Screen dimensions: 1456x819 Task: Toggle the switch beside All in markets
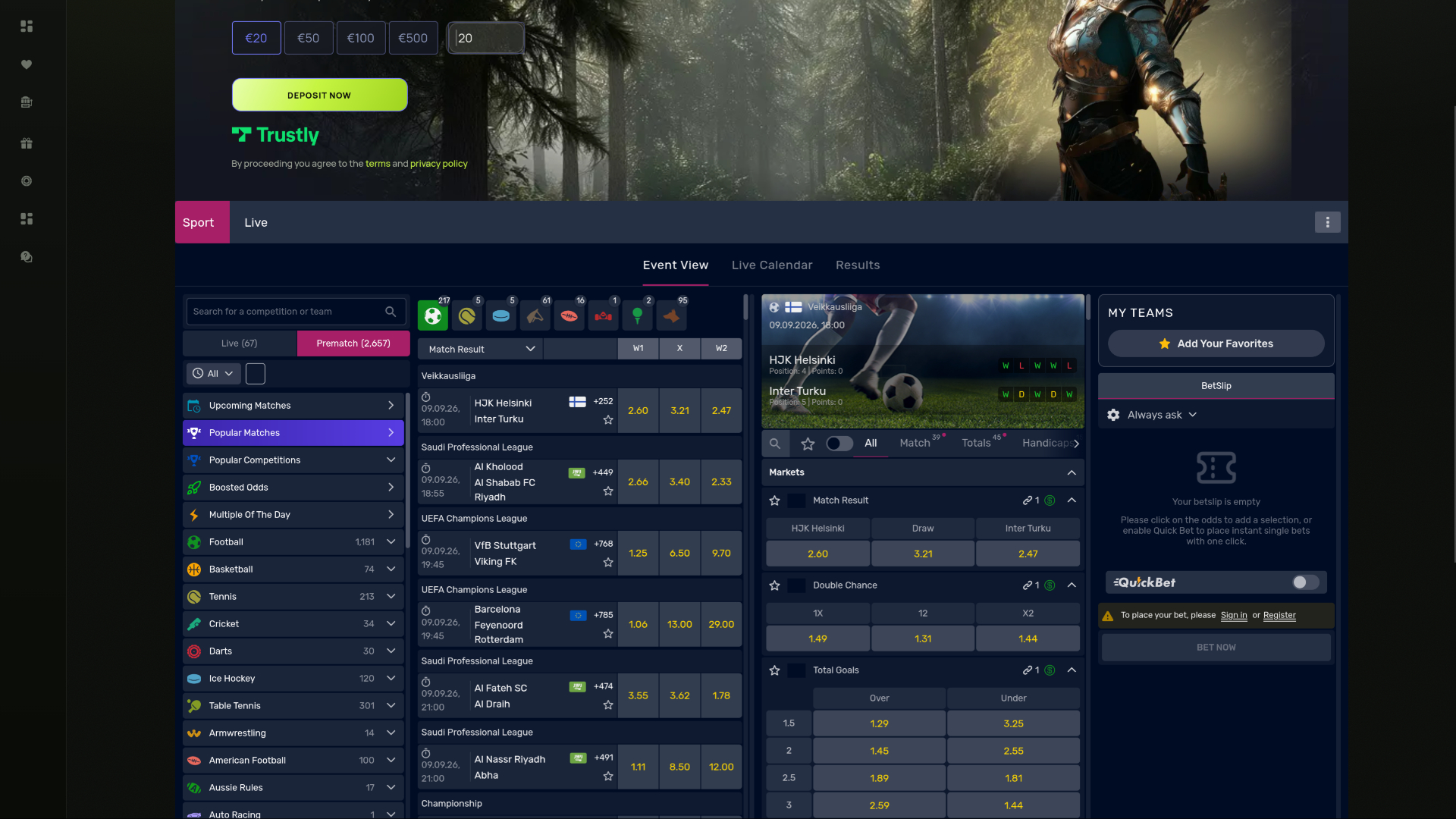(x=839, y=444)
